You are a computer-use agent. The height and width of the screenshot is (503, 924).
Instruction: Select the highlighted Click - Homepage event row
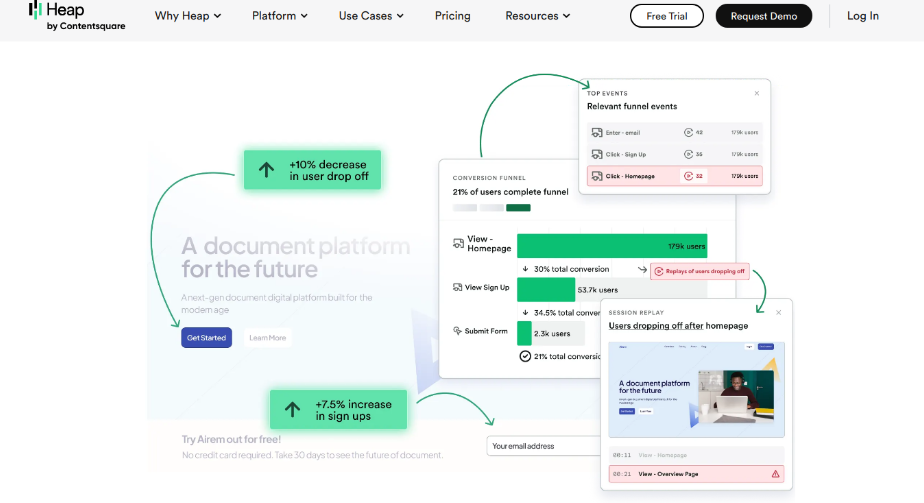point(674,176)
